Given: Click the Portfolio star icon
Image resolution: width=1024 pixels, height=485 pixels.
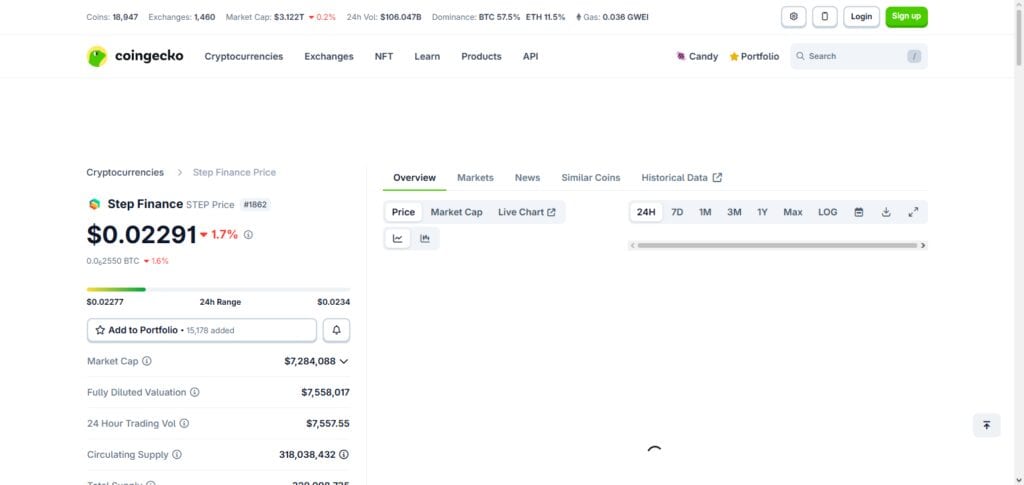Looking at the screenshot, I should [734, 57].
